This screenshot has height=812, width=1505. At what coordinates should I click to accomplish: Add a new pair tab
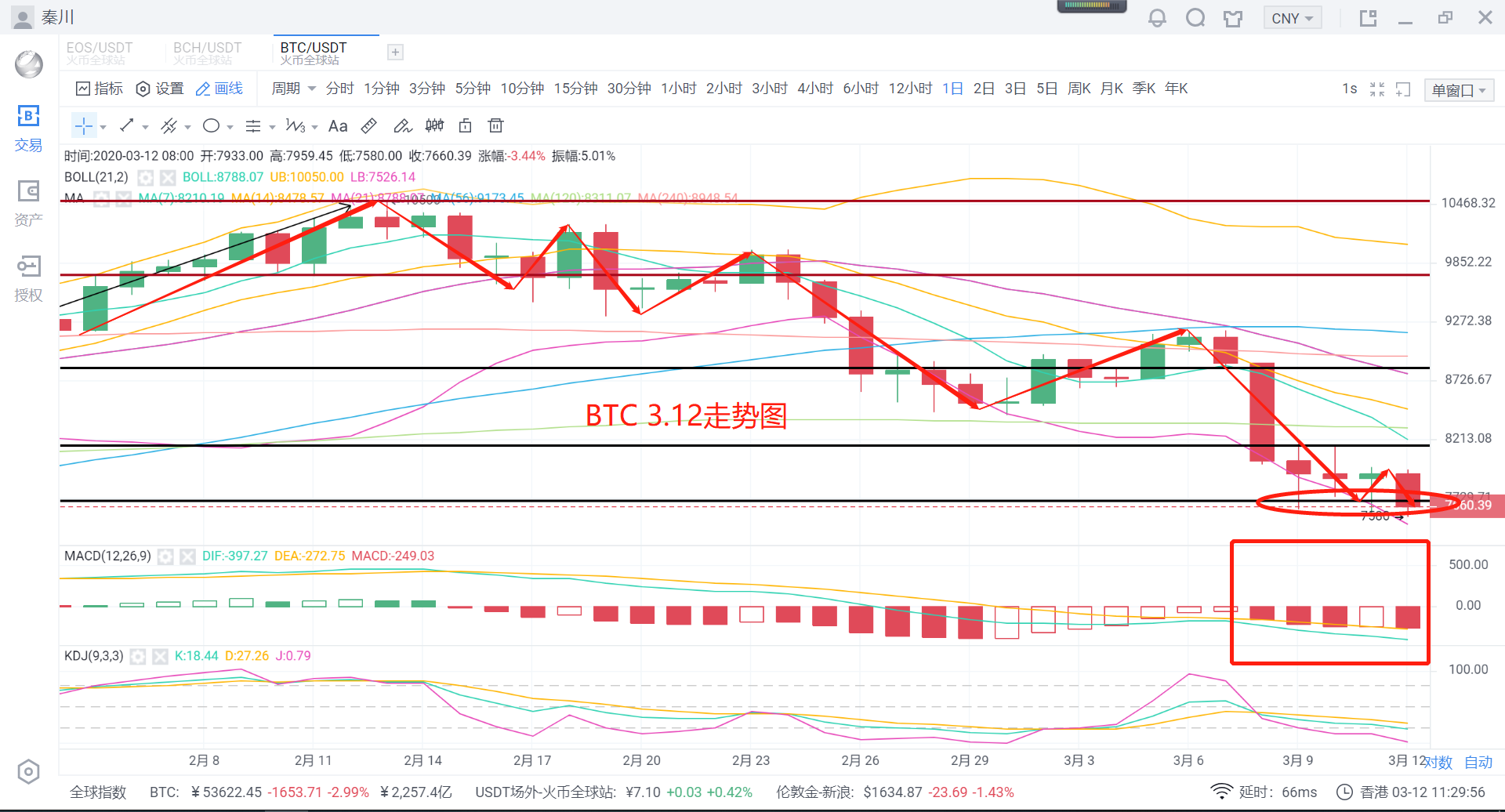(396, 52)
